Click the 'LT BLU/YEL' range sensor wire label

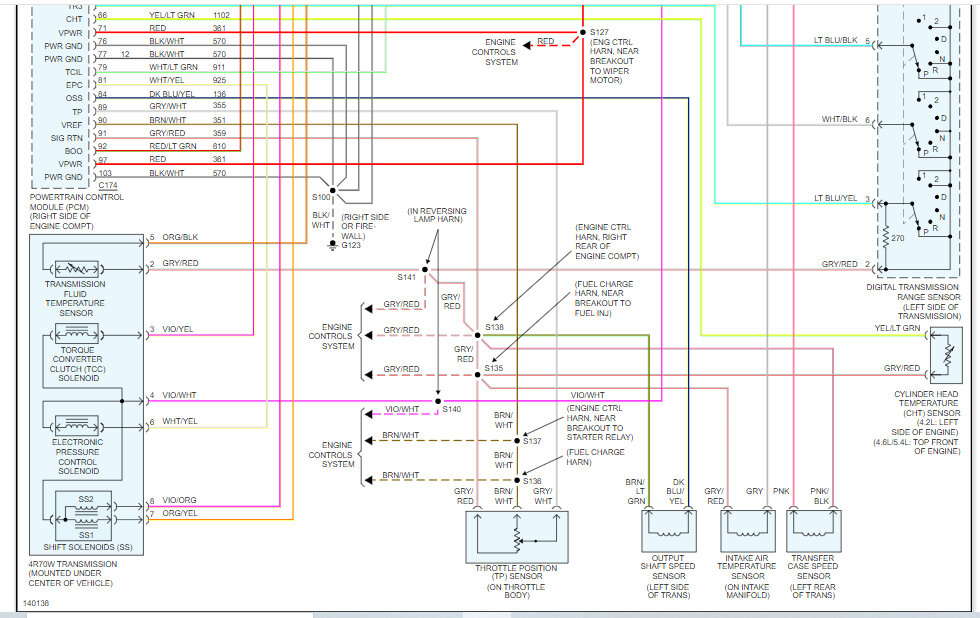836,198
